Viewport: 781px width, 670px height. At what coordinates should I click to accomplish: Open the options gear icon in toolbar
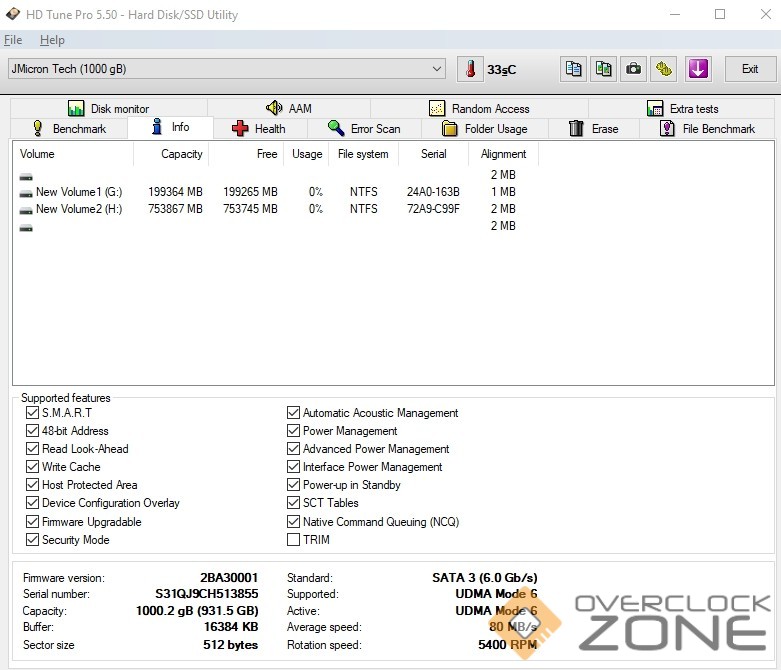point(663,69)
